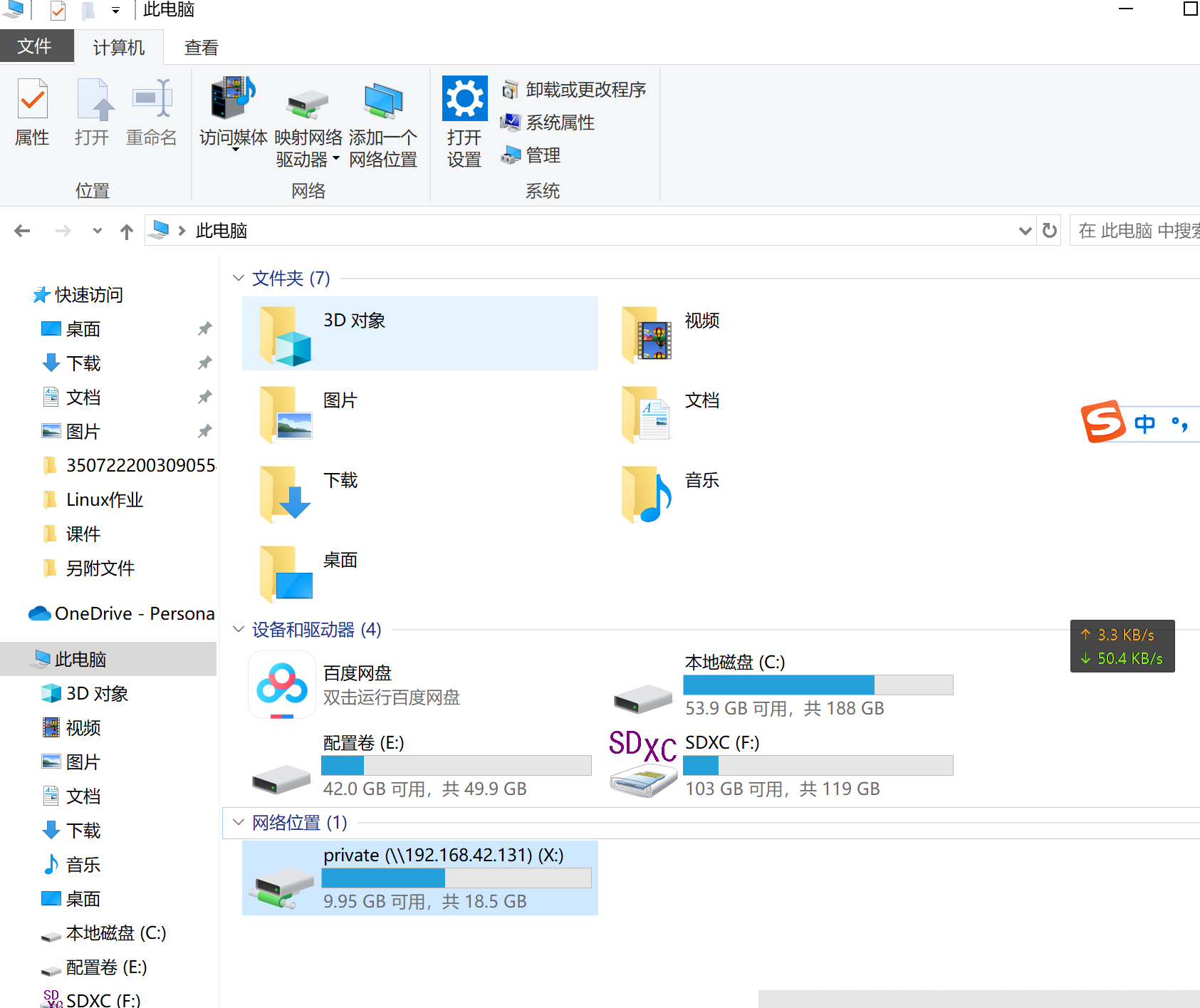1200x1008 pixels.
Task: Click the forward navigation arrow
Action: [x=63, y=231]
